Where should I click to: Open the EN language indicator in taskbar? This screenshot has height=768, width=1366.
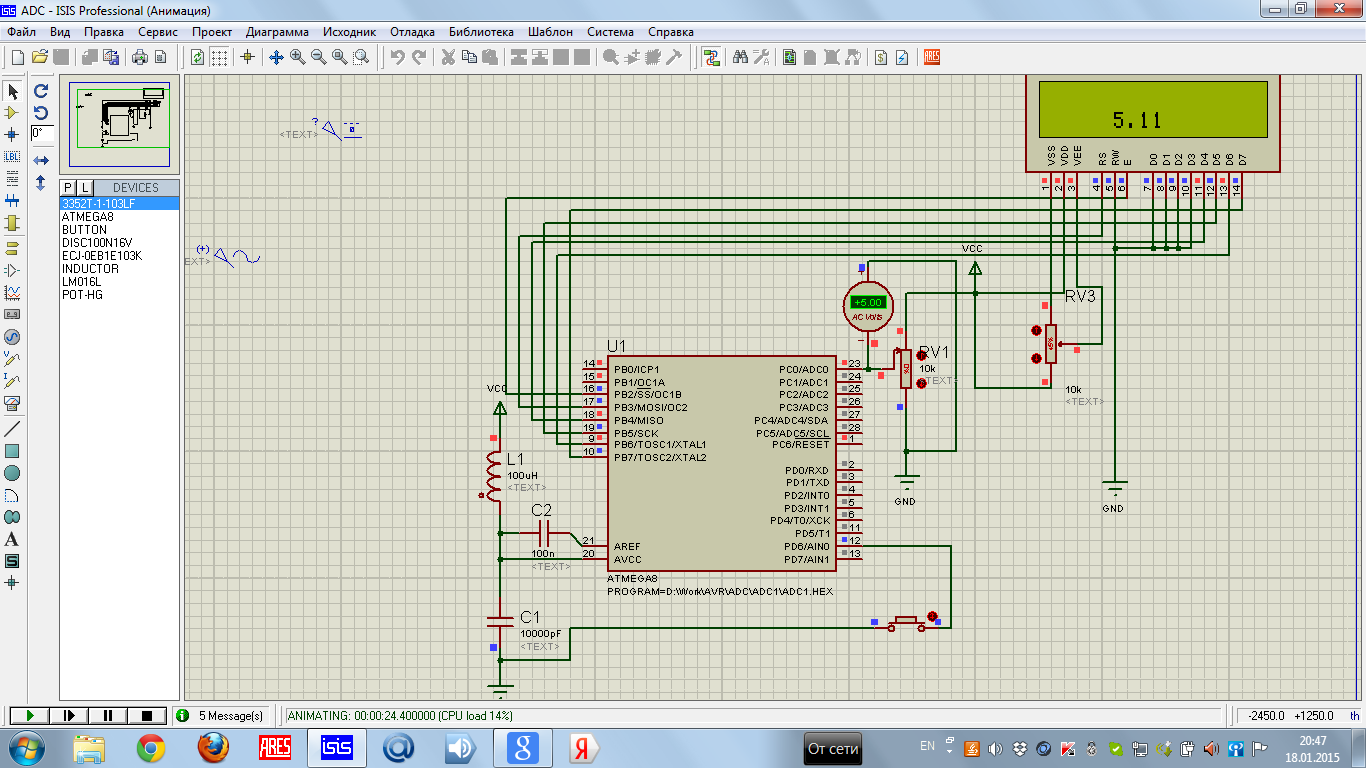927,746
